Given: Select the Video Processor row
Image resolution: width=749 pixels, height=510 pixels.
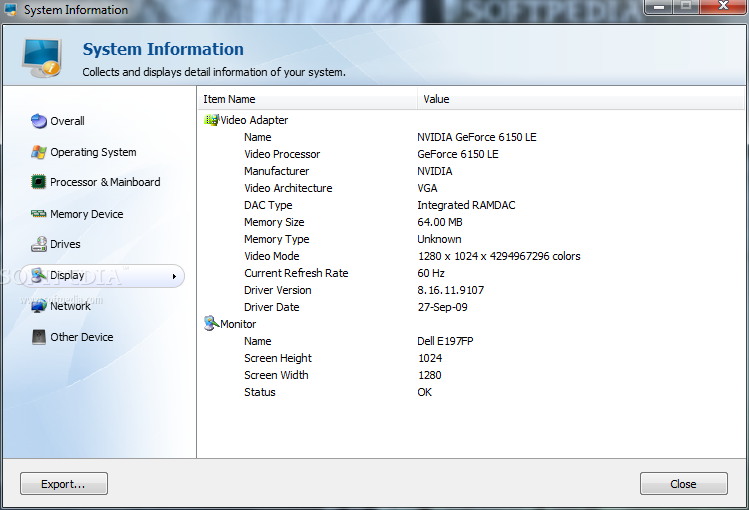Looking at the screenshot, I should (x=282, y=154).
